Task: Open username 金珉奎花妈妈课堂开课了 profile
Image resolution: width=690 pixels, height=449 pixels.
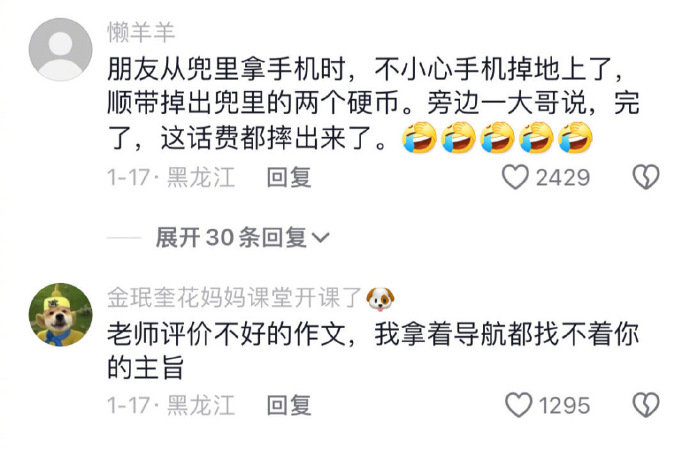Action: click(234, 298)
